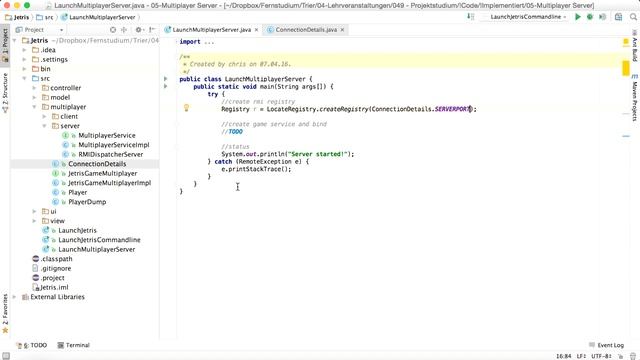Image resolution: width=640 pixels, height=360 pixels.
Task: Expand the client package
Action: tap(44, 116)
